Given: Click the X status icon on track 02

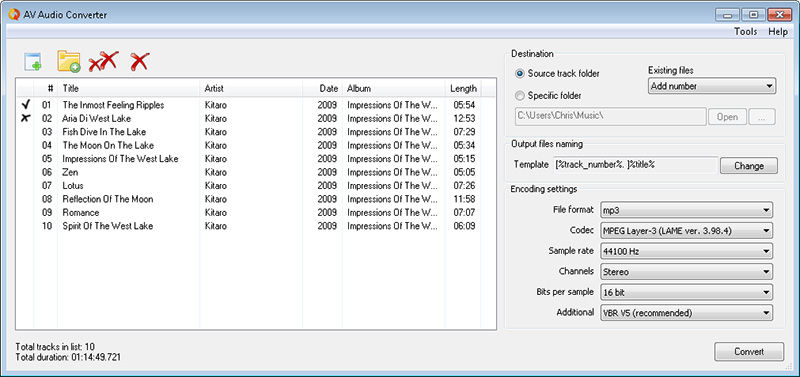Looking at the screenshot, I should click(26, 118).
